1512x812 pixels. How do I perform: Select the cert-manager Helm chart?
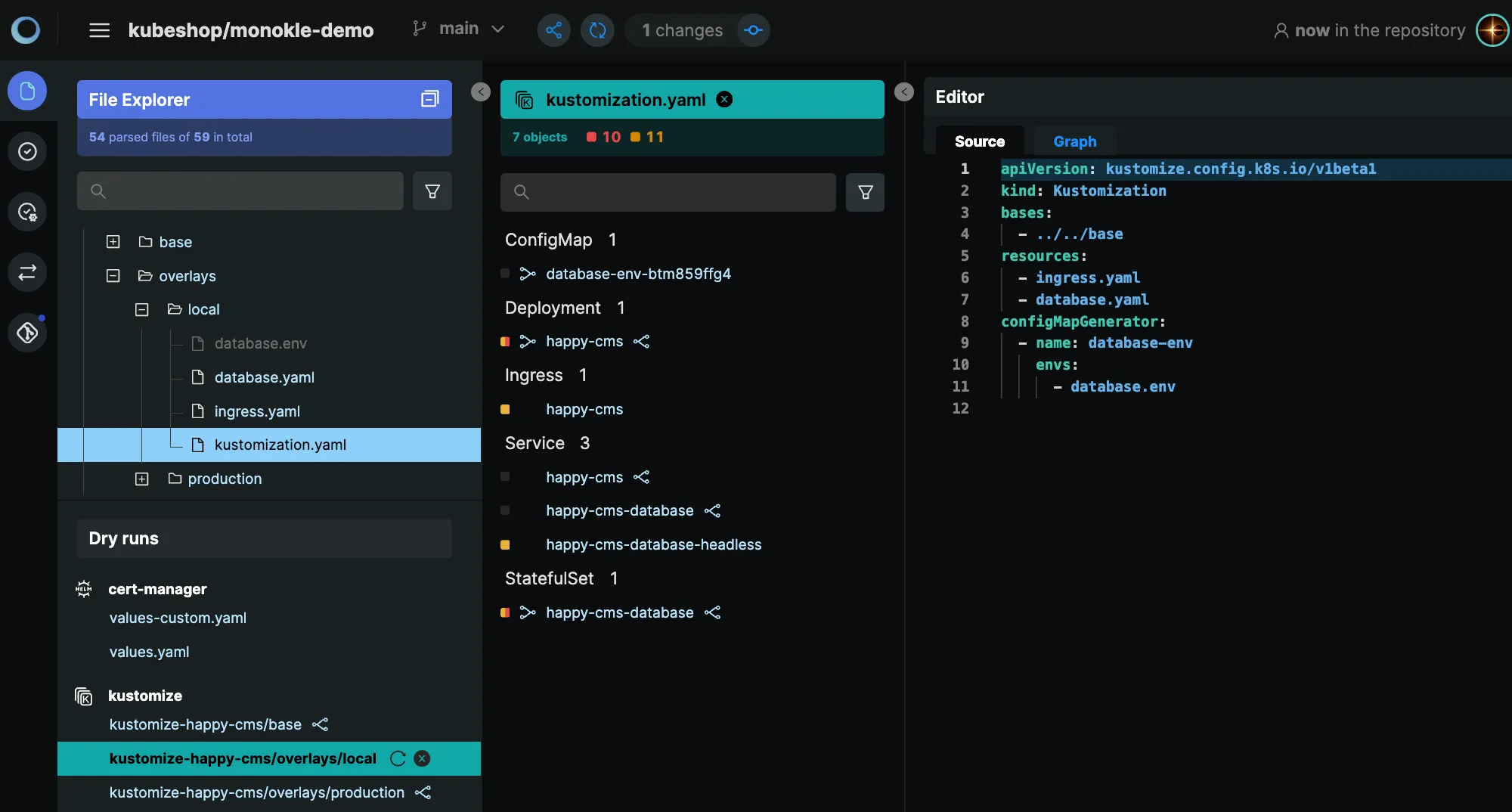click(x=157, y=589)
